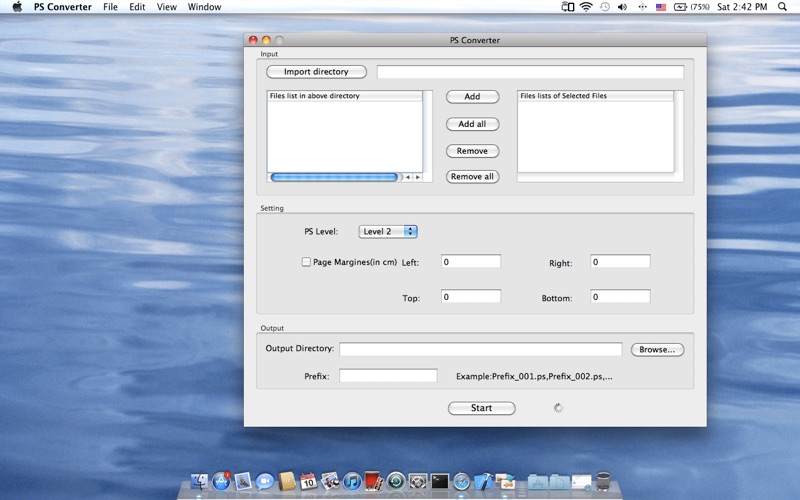Open the View menu
This screenshot has height=500, width=800.
pos(166,7)
